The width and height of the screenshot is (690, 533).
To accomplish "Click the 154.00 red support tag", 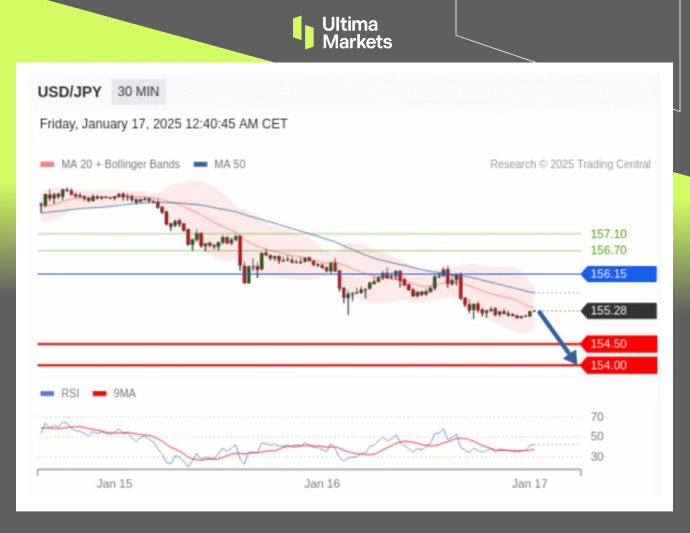I will click(x=618, y=365).
